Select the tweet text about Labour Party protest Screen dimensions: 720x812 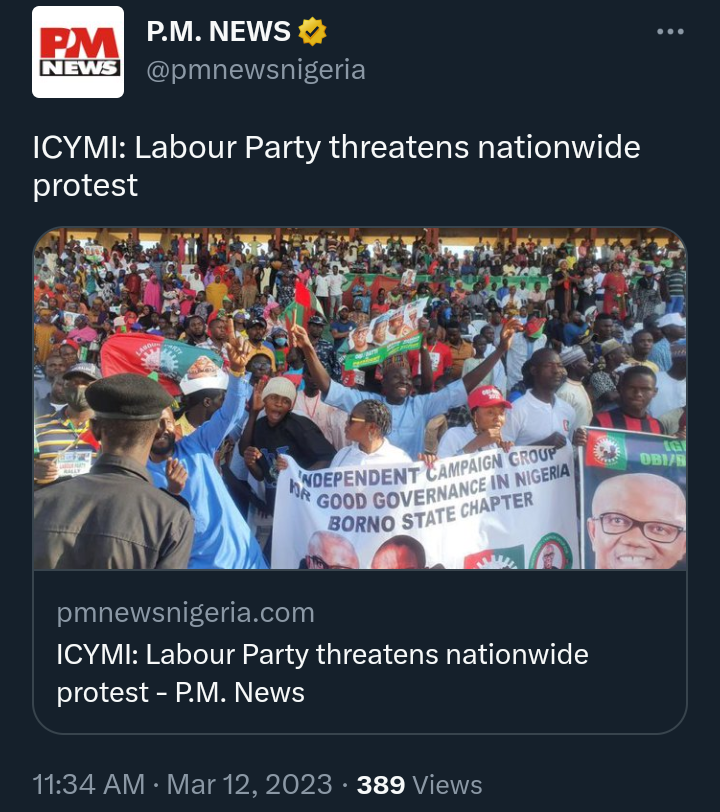point(337,166)
